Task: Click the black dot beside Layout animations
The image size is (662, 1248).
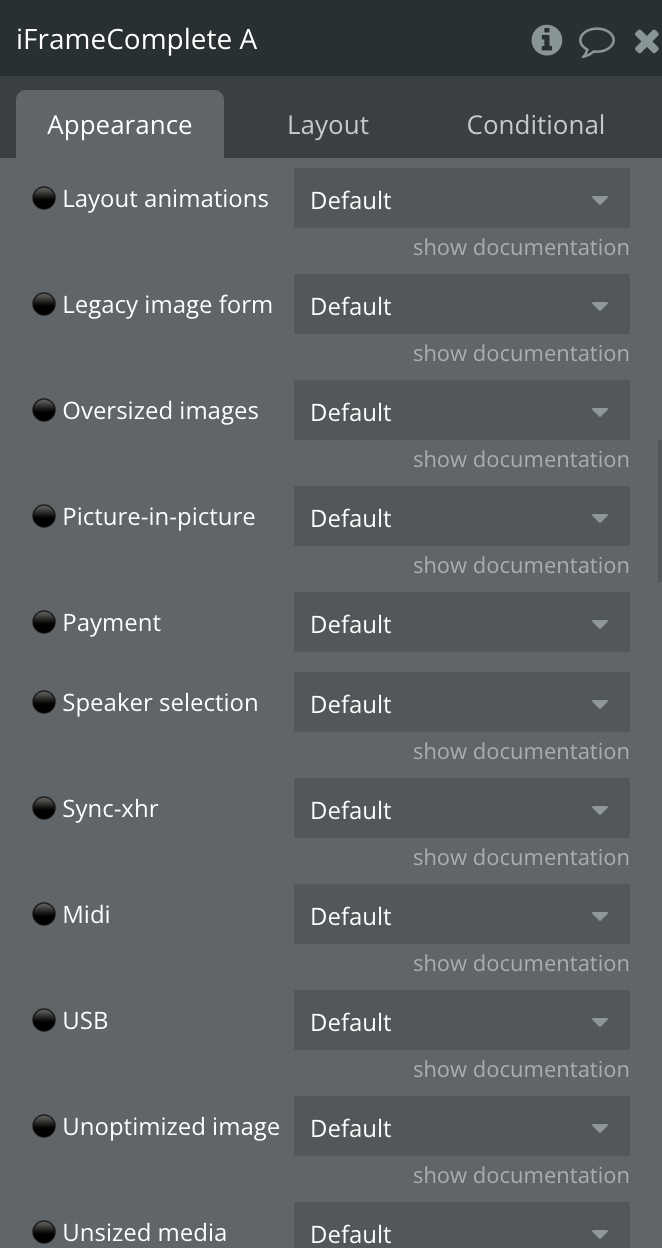Action: coord(44,198)
